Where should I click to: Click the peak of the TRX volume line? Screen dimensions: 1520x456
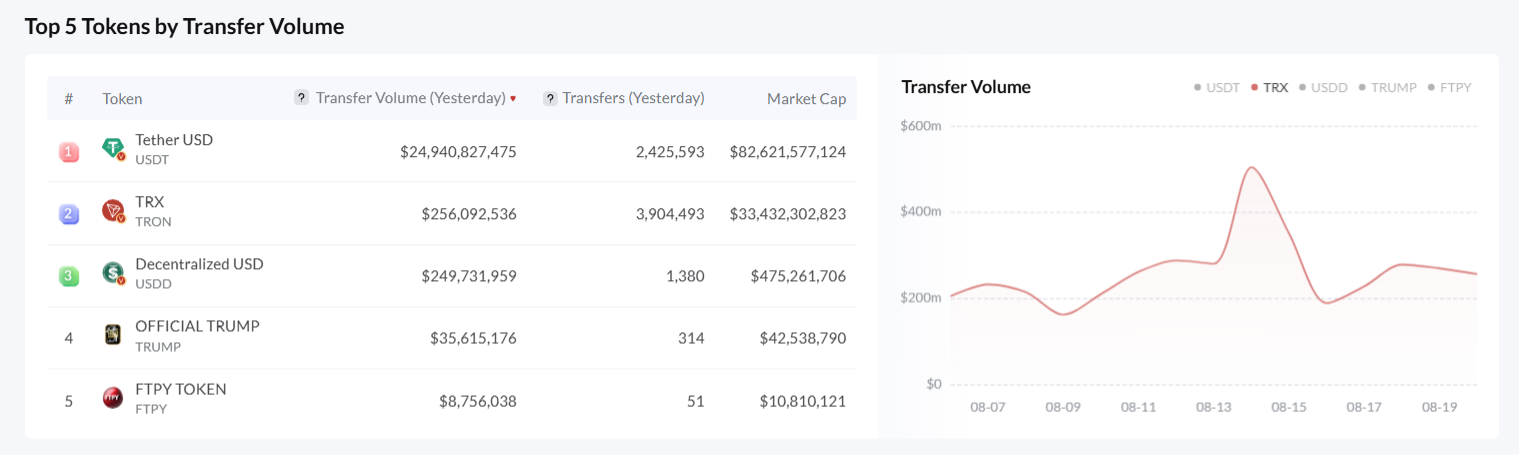(x=1250, y=167)
